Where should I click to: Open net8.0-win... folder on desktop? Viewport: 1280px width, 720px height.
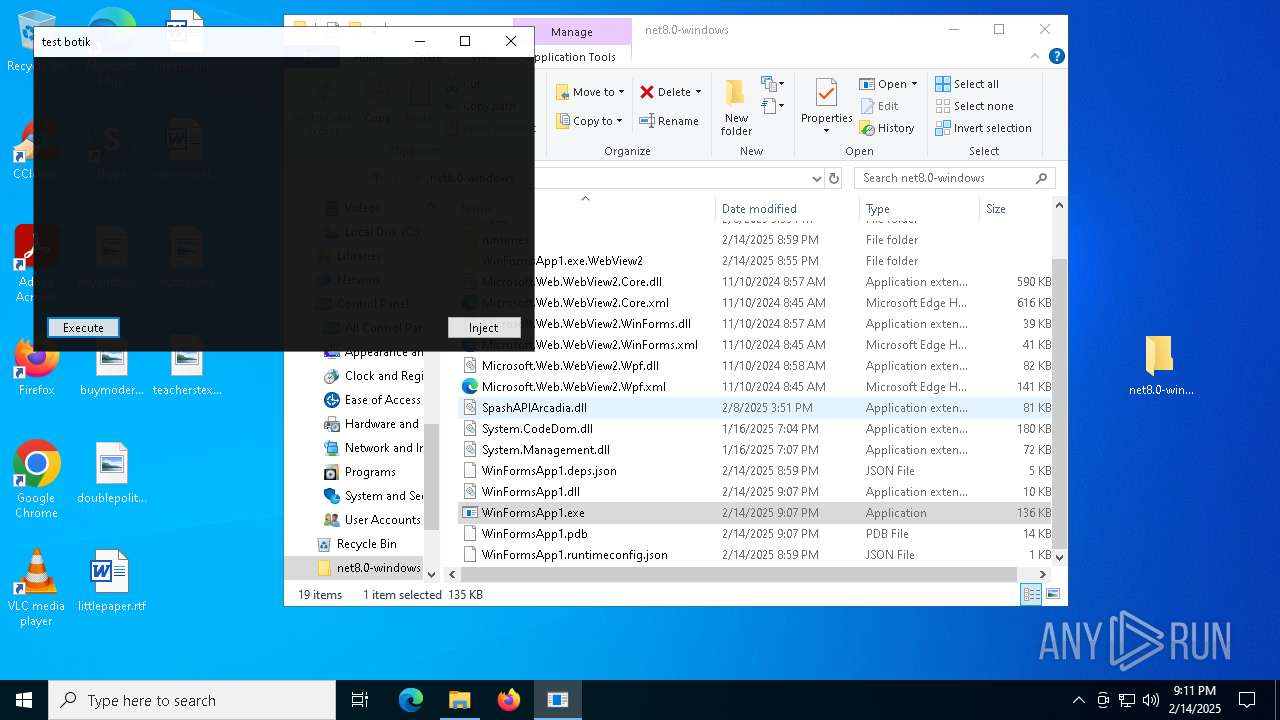pos(1161,366)
